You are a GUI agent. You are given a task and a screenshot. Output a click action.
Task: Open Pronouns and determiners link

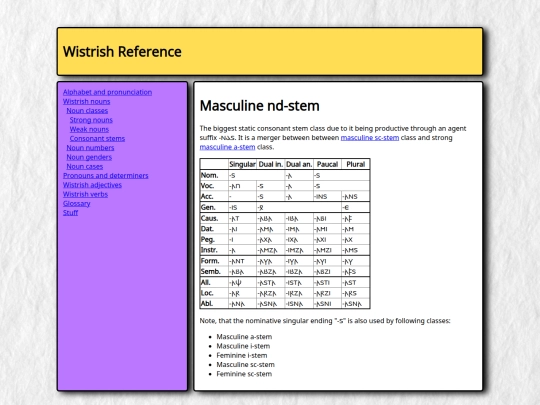tap(106, 176)
